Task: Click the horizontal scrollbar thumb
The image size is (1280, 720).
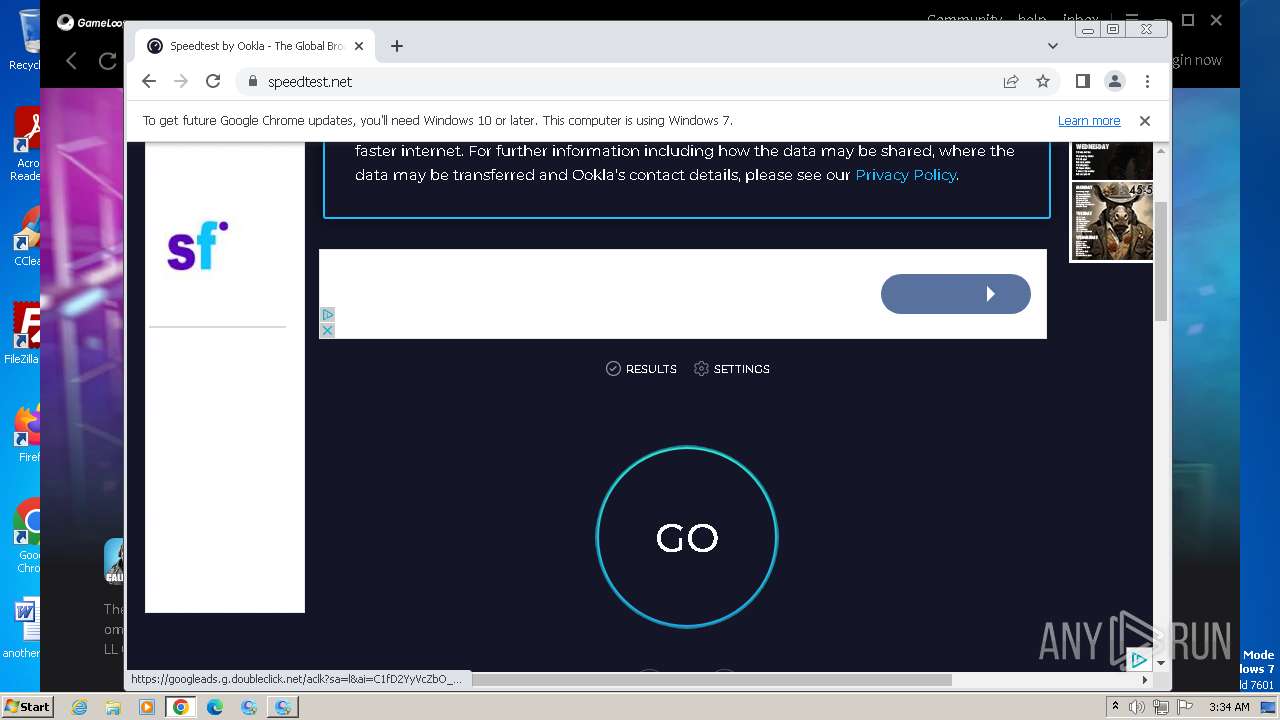Action: [710, 680]
